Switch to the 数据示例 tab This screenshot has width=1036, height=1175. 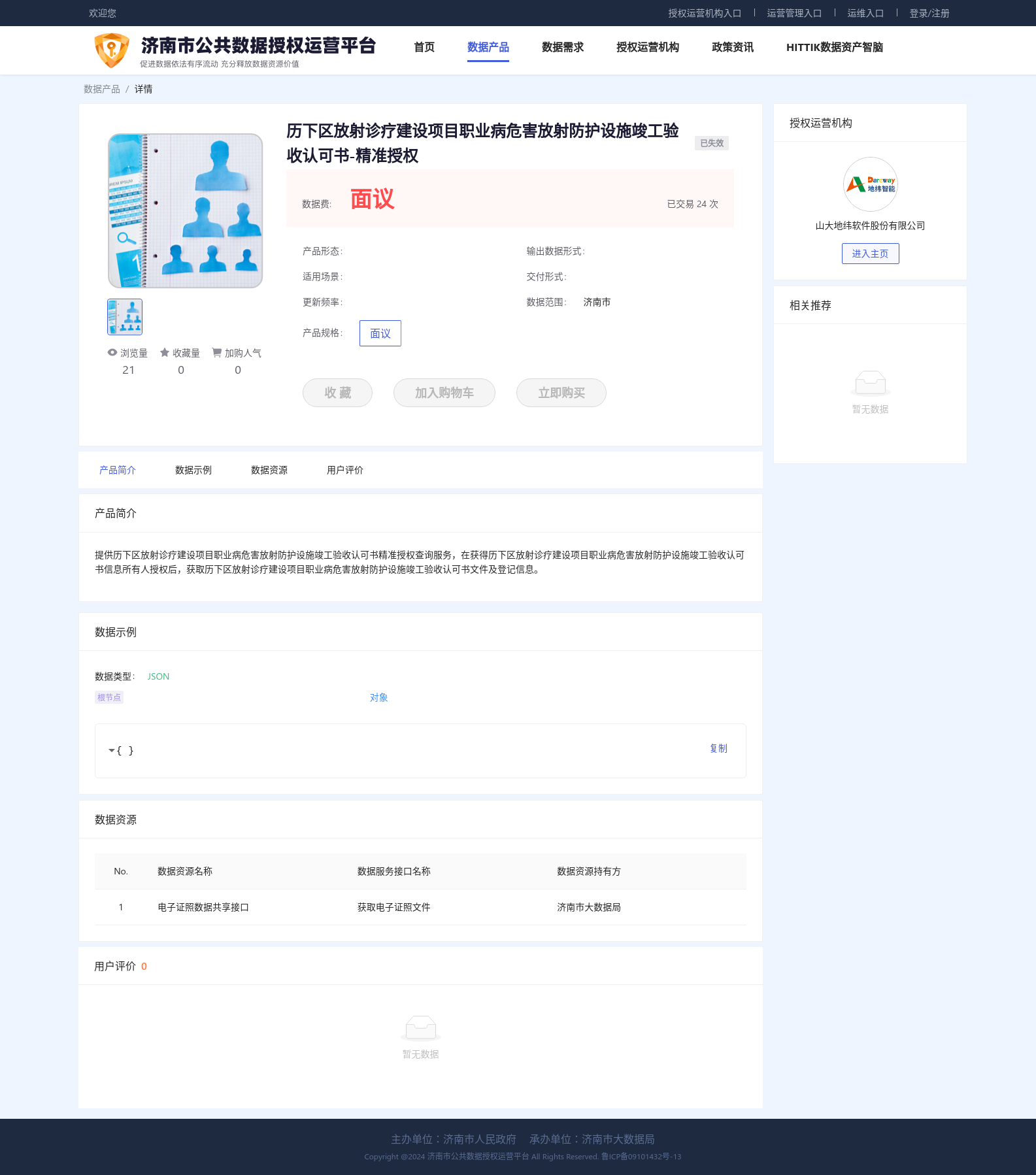[x=193, y=470]
